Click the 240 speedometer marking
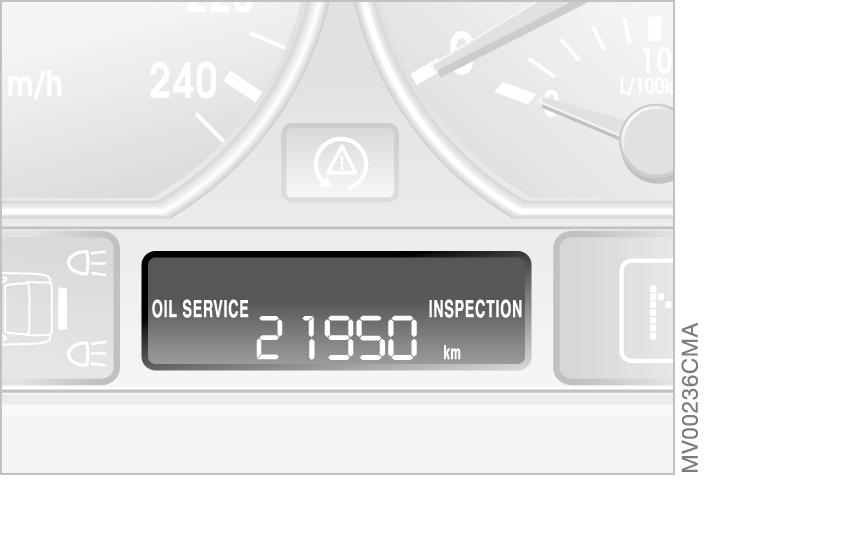The image size is (864, 540). (x=183, y=81)
